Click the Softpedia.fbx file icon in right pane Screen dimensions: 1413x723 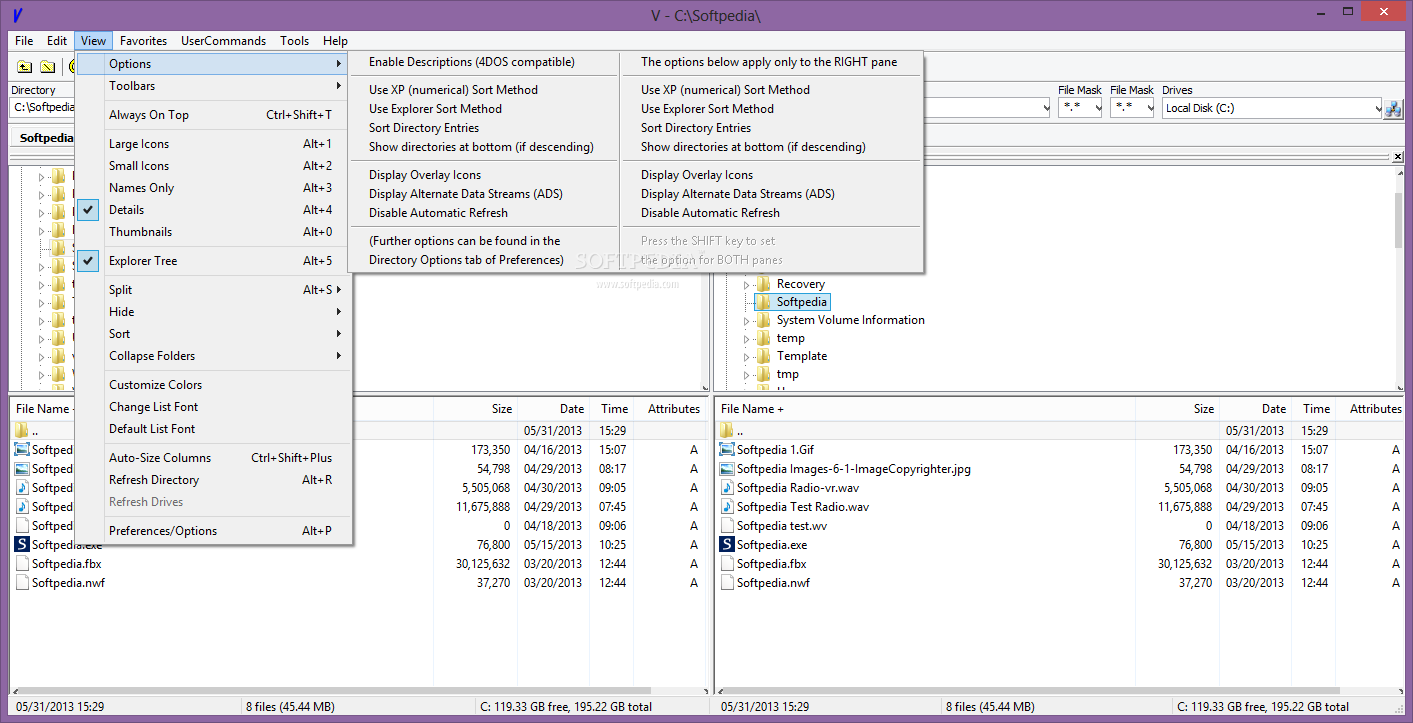pos(727,564)
